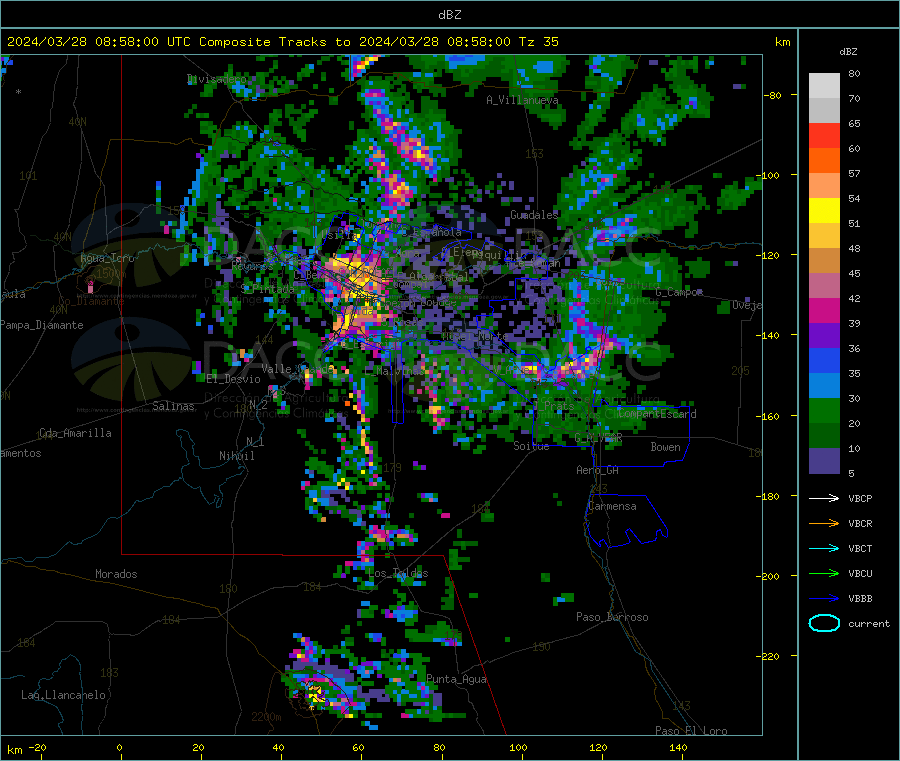The width and height of the screenshot is (900, 761).
Task: Click the yellow storm core near Punta_Agua
Action: tap(313, 693)
